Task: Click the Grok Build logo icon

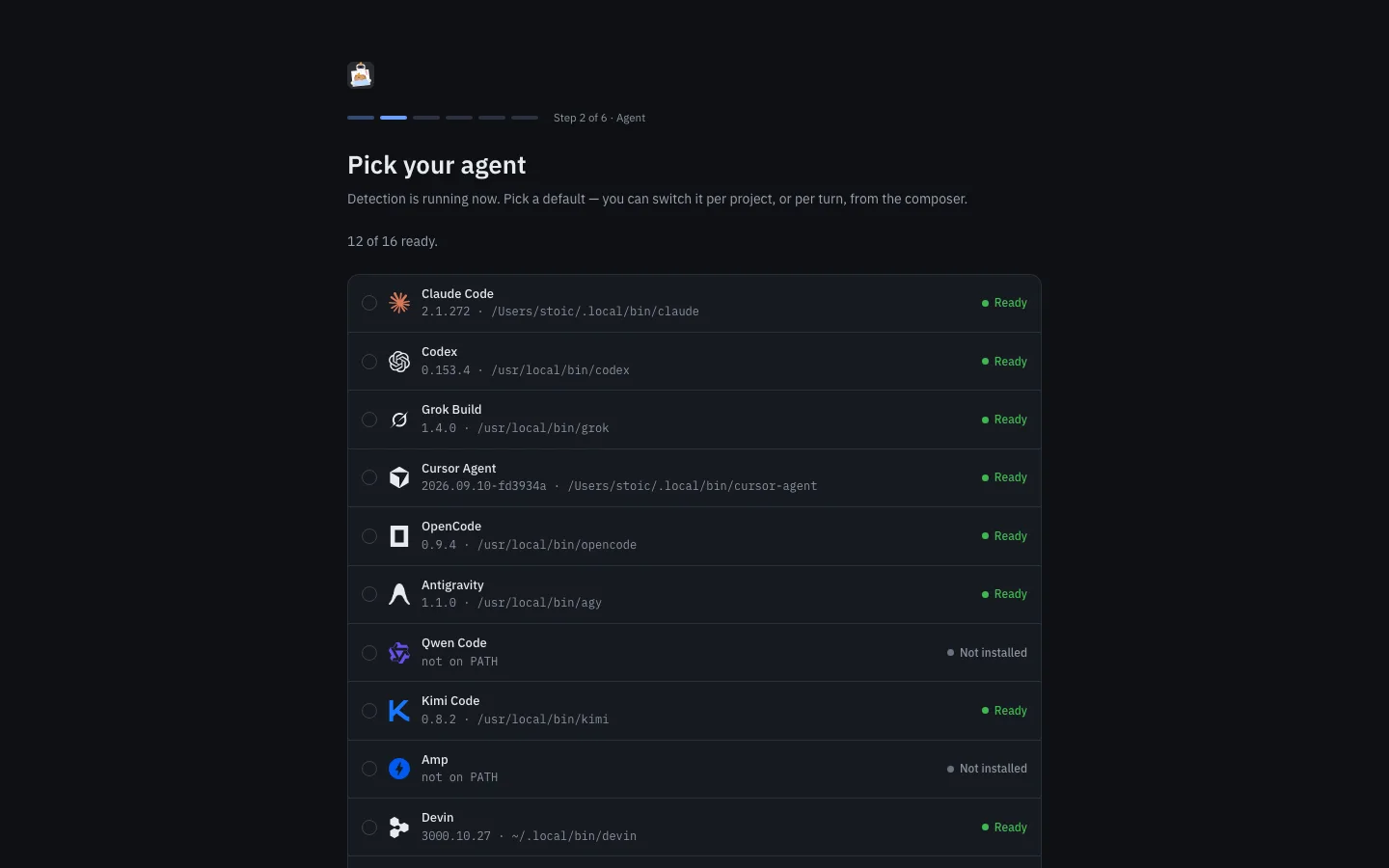Action: point(399,420)
